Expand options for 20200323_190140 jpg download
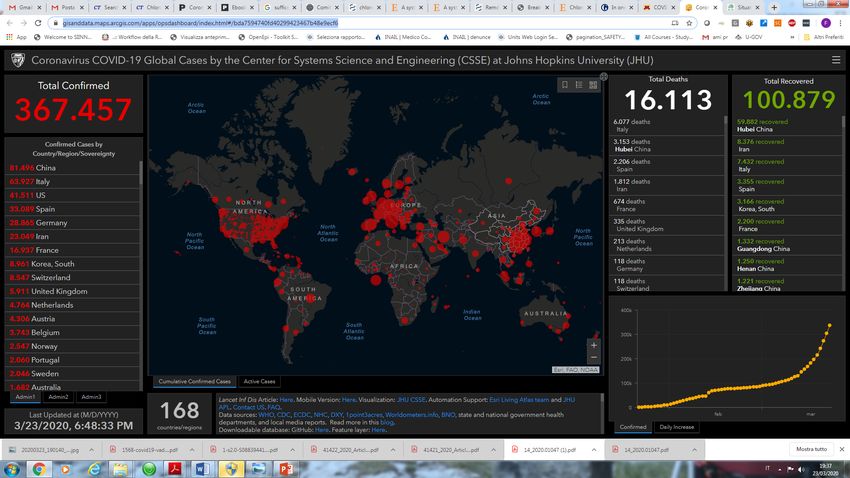Viewport: 850px width, 478px height. [x=91, y=450]
